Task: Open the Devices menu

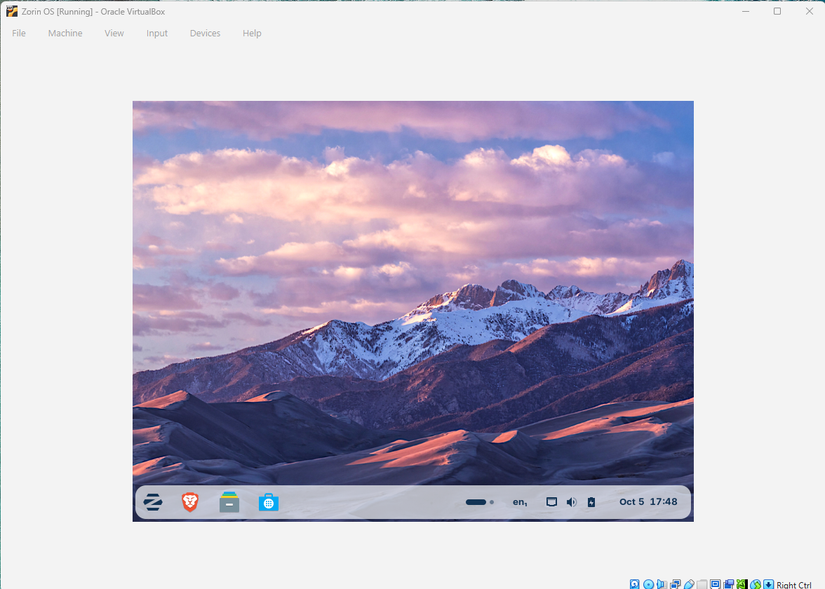Action: click(x=205, y=33)
